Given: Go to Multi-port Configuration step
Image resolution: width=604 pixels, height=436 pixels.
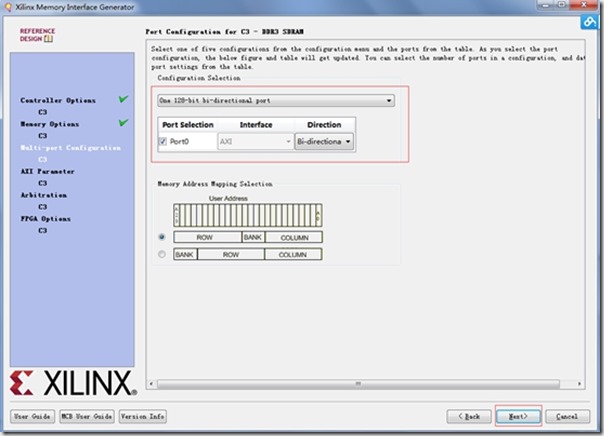Looking at the screenshot, I should tap(70, 148).
